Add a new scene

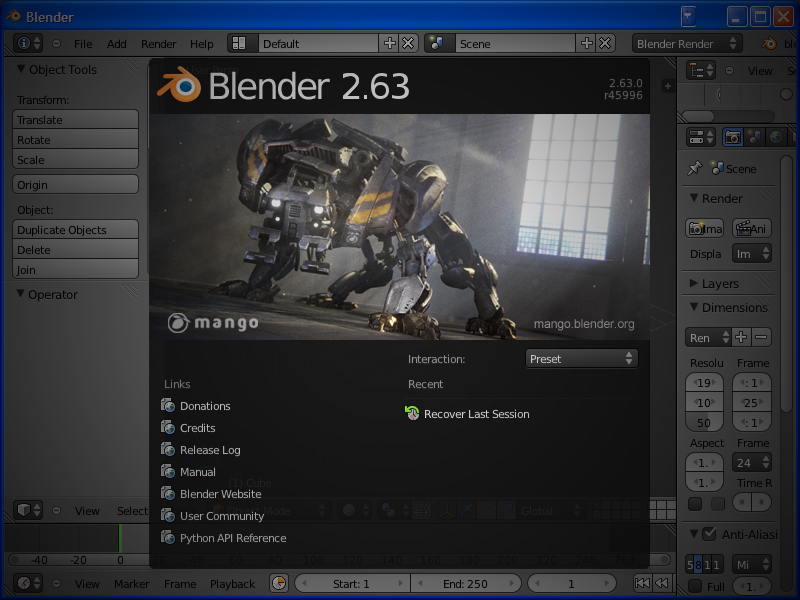pyautogui.click(x=586, y=43)
